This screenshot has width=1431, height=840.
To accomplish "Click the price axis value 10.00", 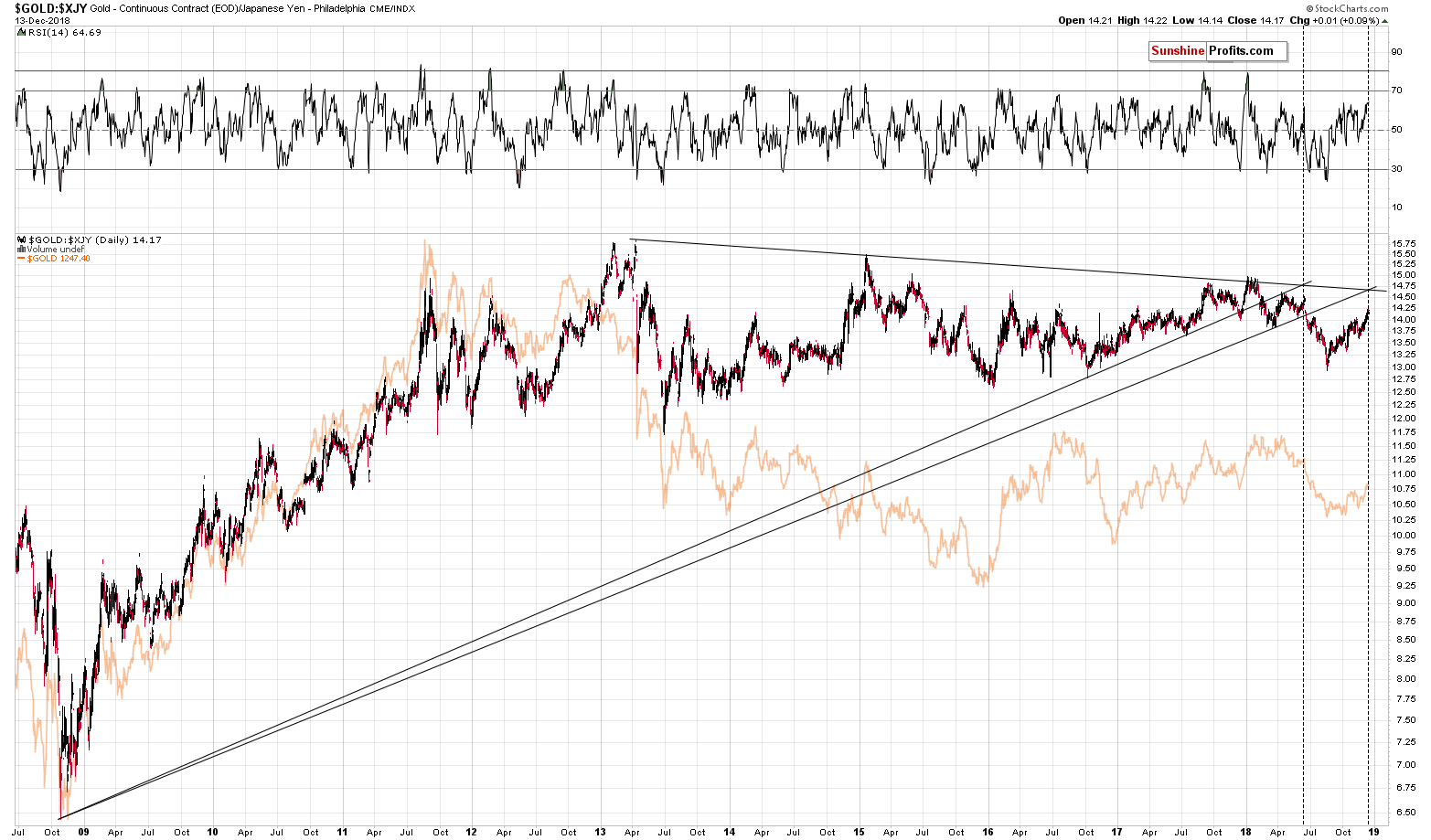I will pyautogui.click(x=1402, y=535).
